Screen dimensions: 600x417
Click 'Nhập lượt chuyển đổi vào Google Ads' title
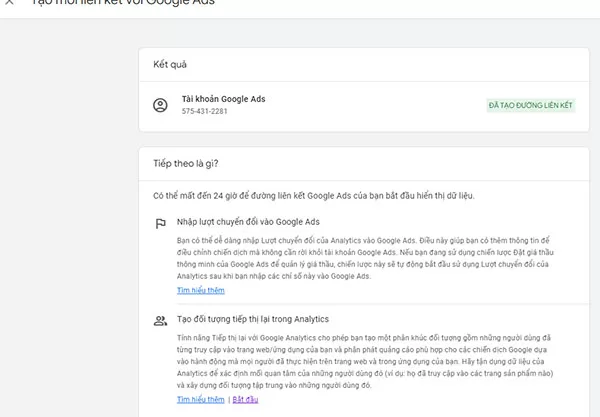(x=248, y=222)
